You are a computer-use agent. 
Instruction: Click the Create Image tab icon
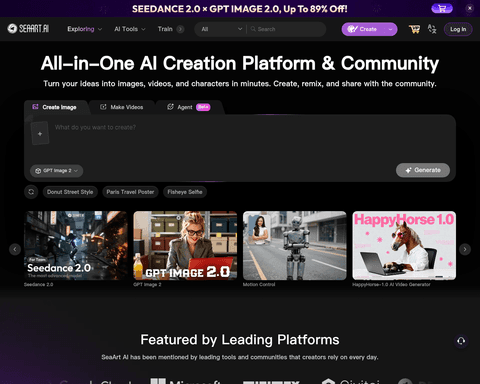tap(35, 107)
